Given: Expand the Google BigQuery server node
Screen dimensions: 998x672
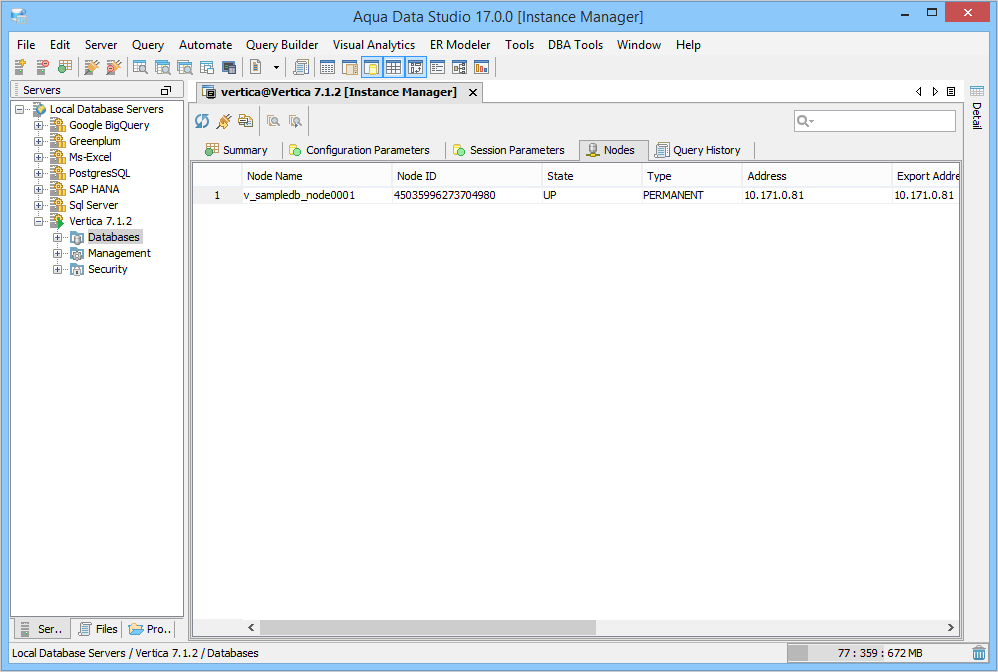Looking at the screenshot, I should tap(38, 125).
